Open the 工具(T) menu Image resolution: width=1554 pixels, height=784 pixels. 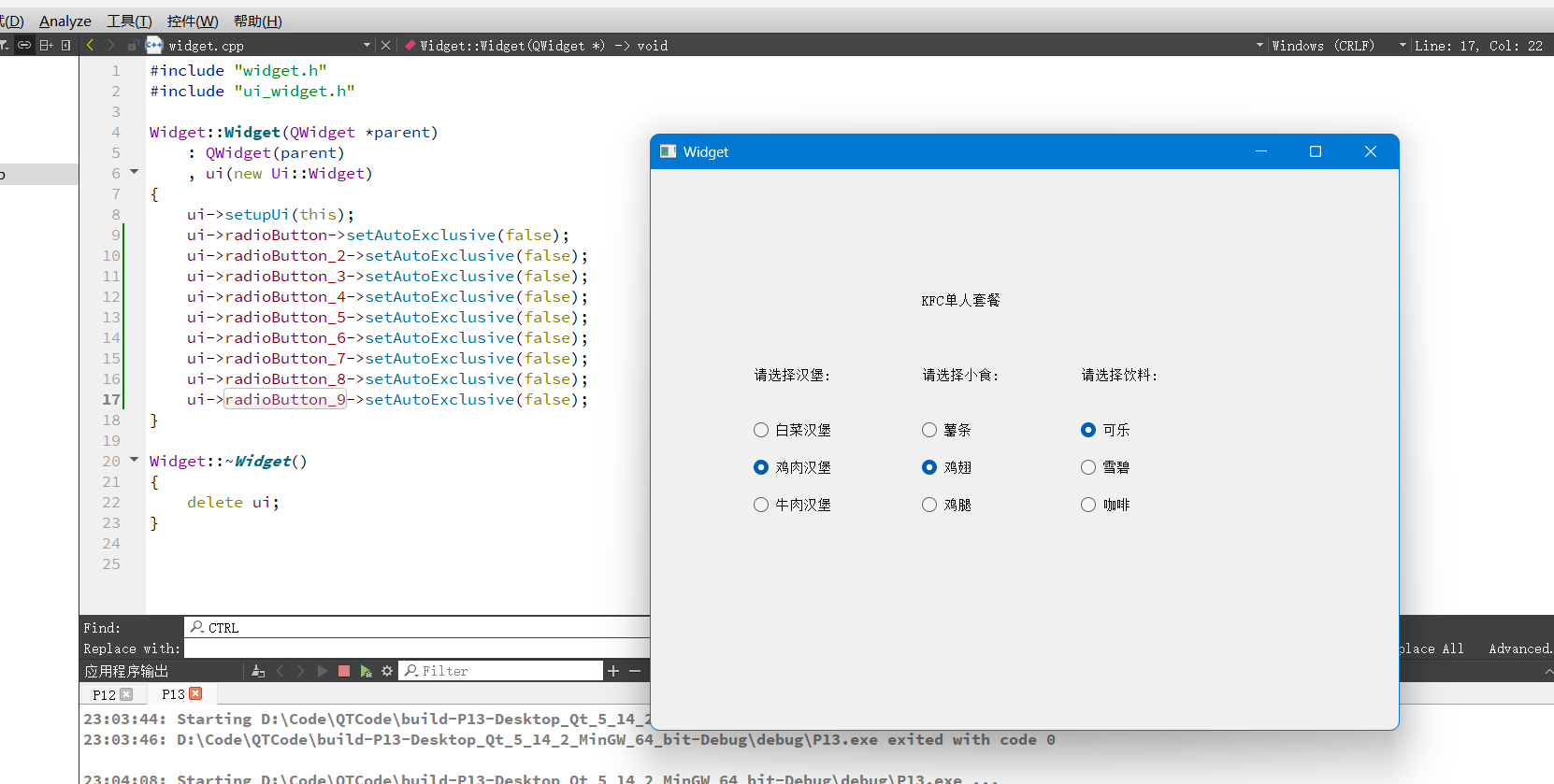129,21
